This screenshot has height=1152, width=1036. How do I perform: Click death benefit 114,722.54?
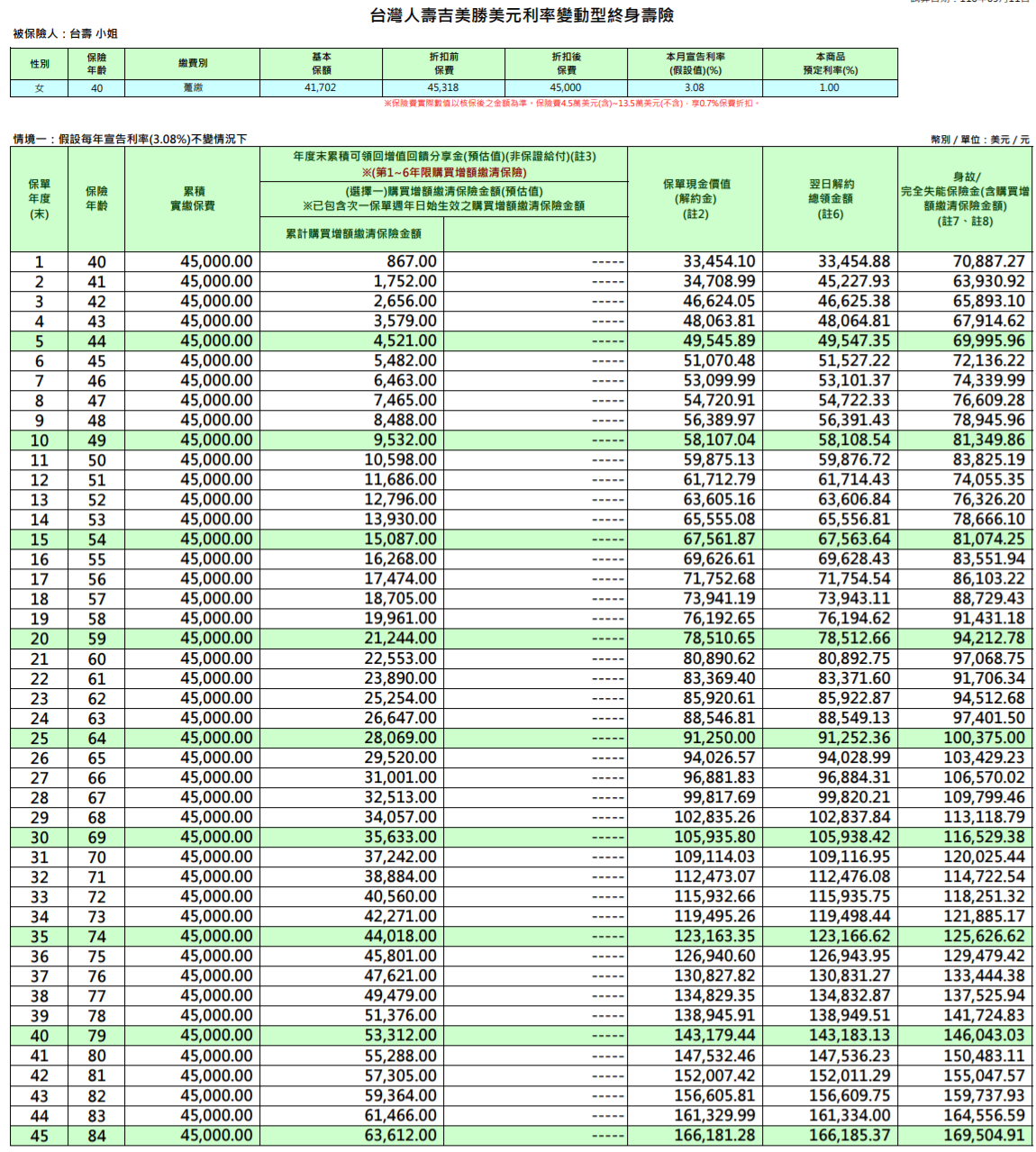pyautogui.click(x=984, y=876)
